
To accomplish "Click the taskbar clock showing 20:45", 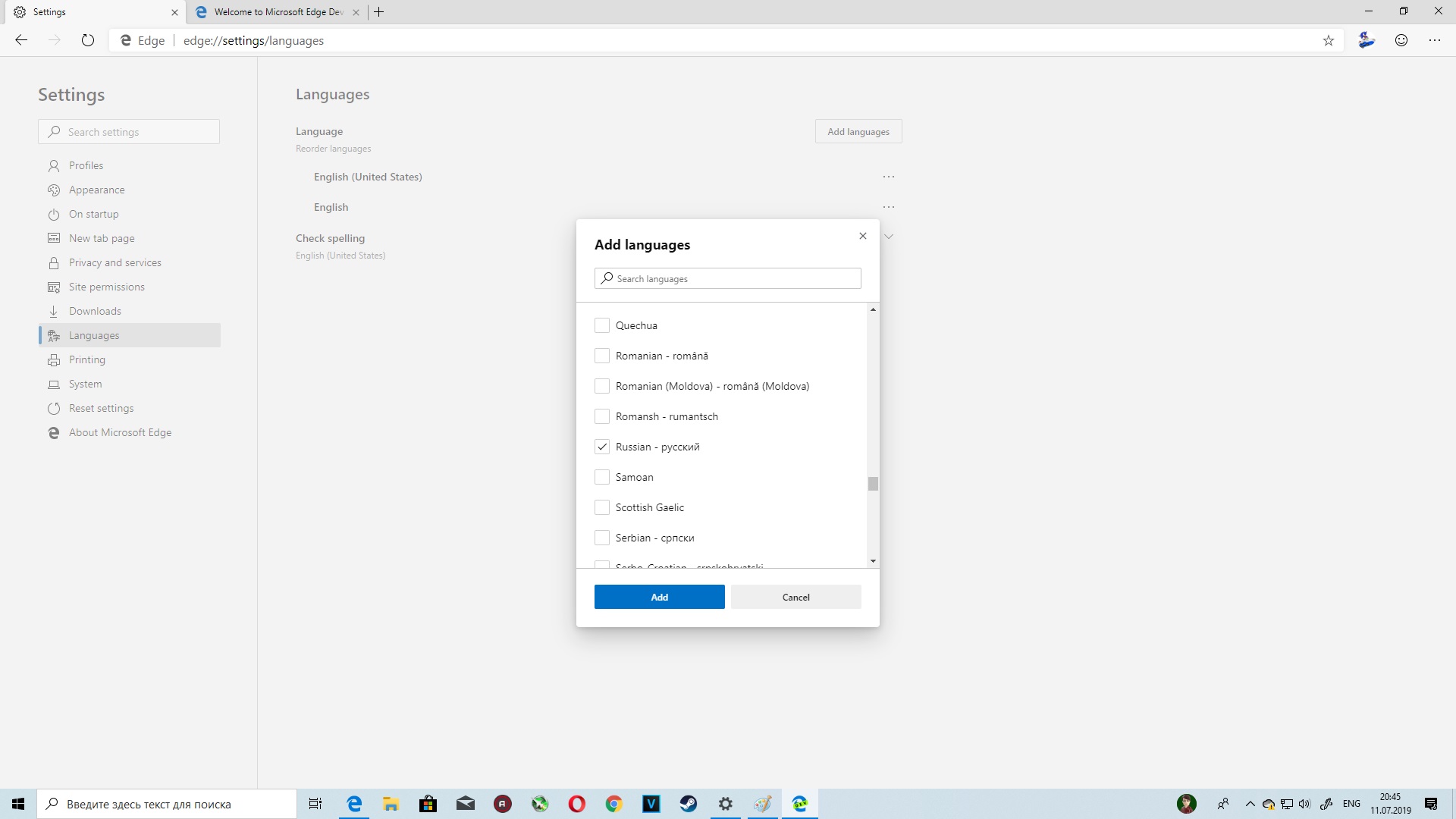I will coord(1391,804).
